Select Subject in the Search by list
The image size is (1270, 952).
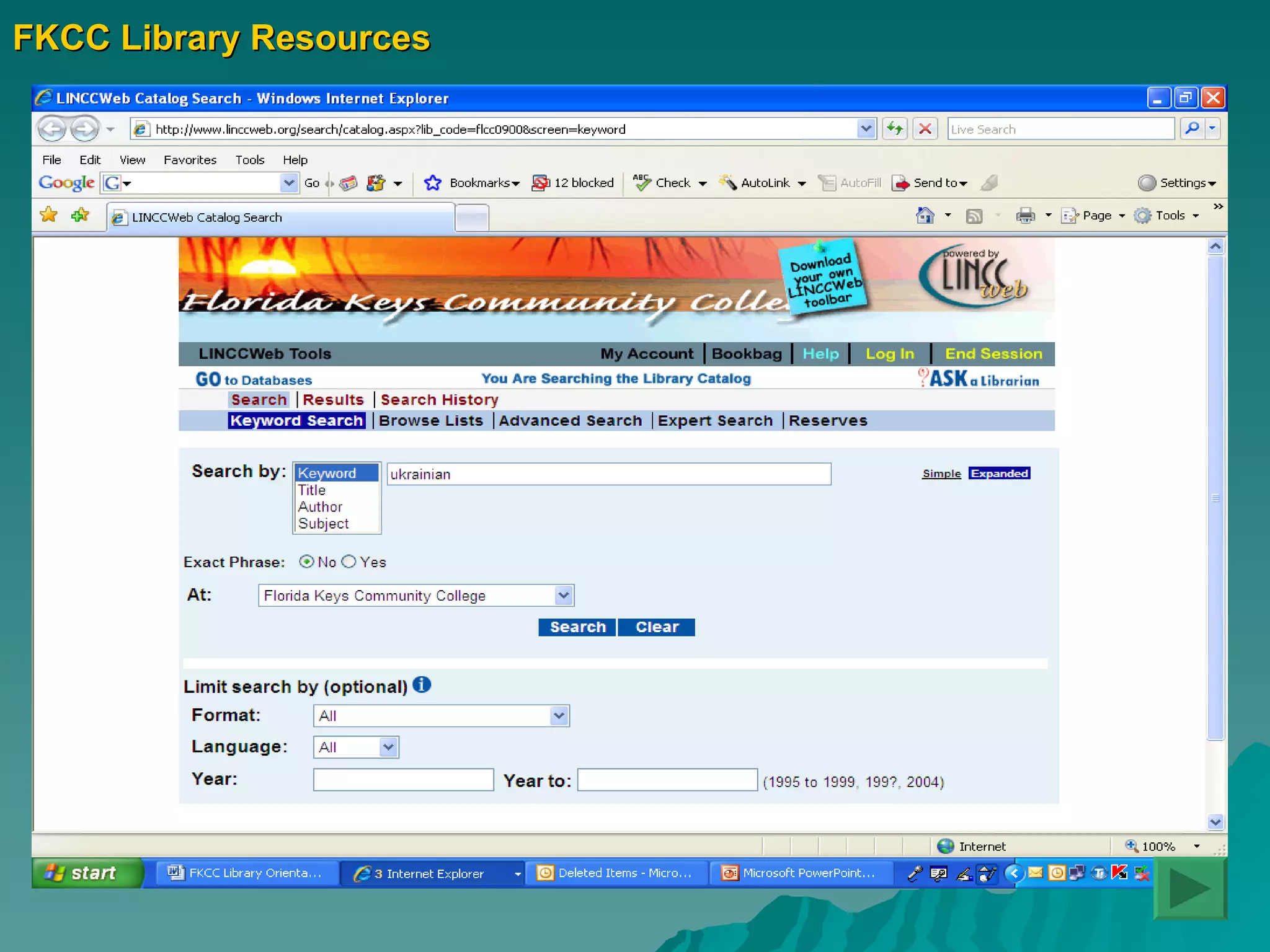(336, 524)
